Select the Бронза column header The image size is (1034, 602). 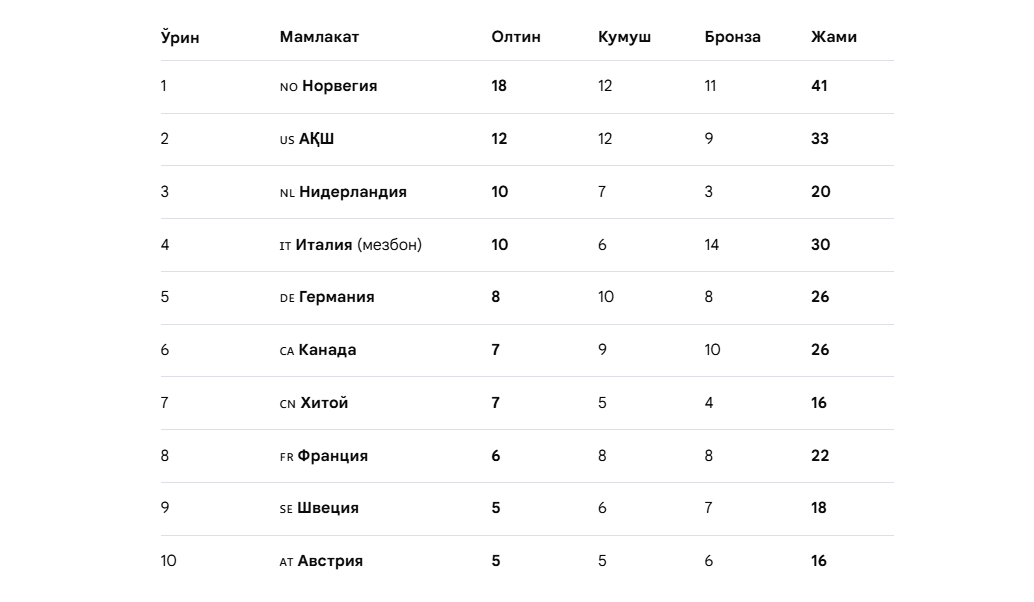(732, 37)
